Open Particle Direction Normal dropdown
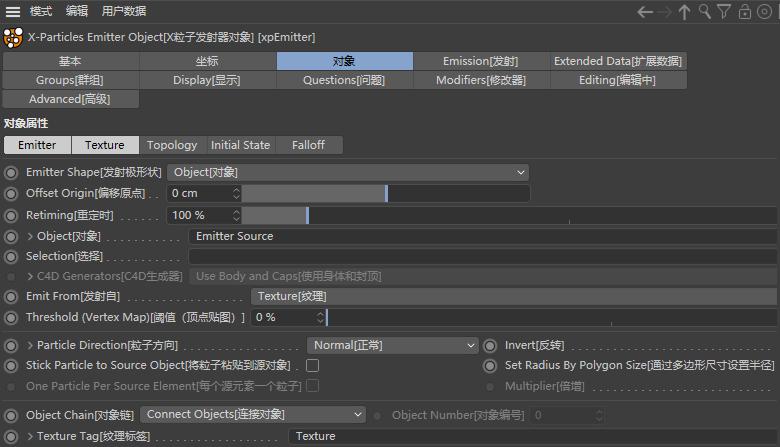The height and width of the screenshot is (447, 780). coord(392,345)
